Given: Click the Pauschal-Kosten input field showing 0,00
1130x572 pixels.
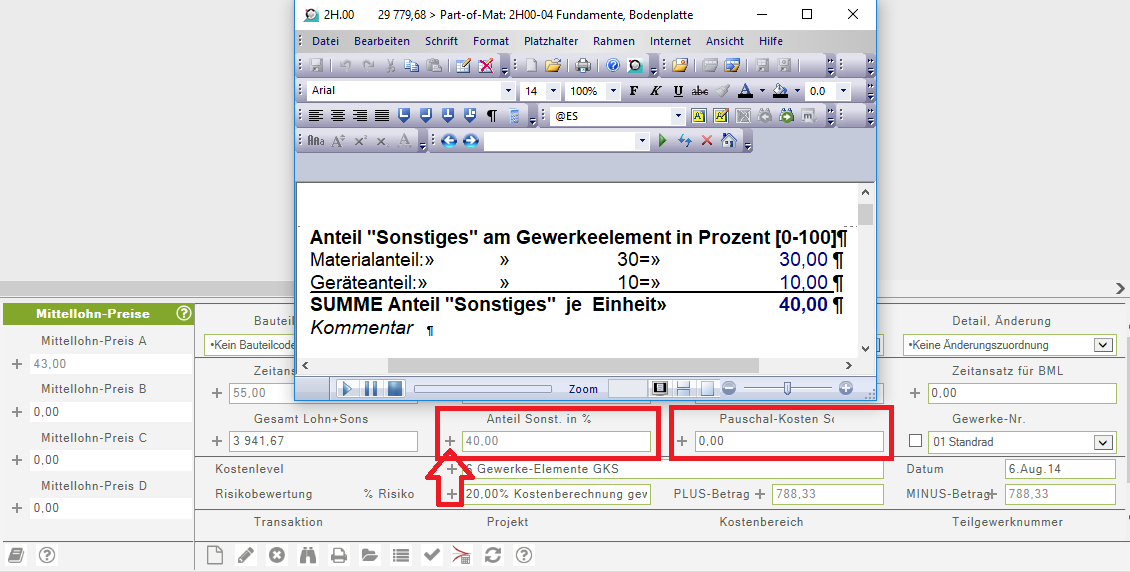Looking at the screenshot, I should [x=788, y=441].
